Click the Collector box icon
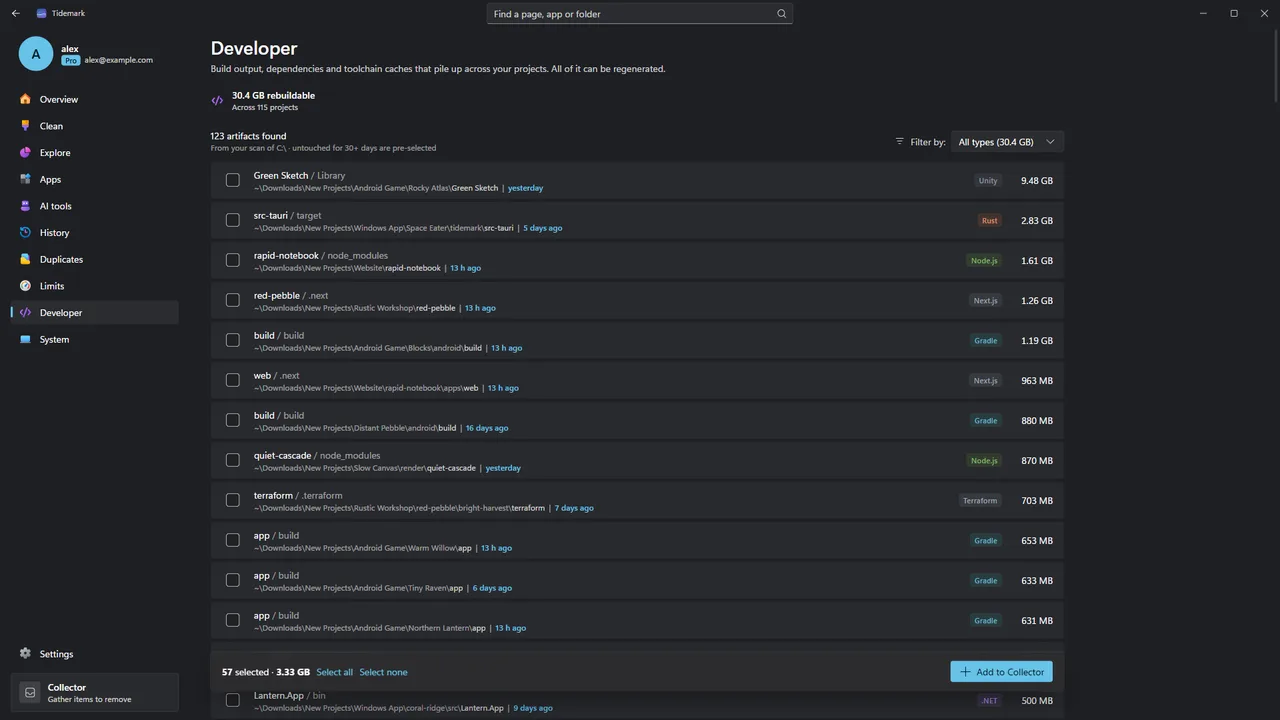Image resolution: width=1280 pixels, height=720 pixels. 30,692
